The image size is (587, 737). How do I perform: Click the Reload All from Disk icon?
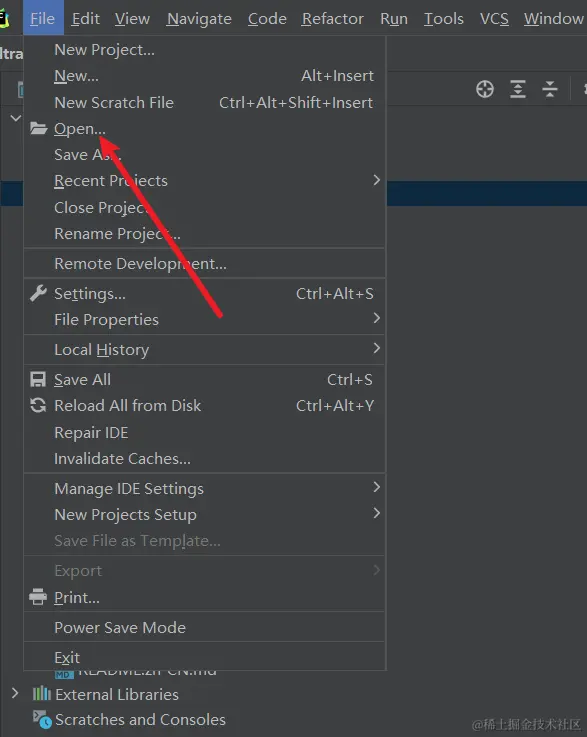[38, 405]
